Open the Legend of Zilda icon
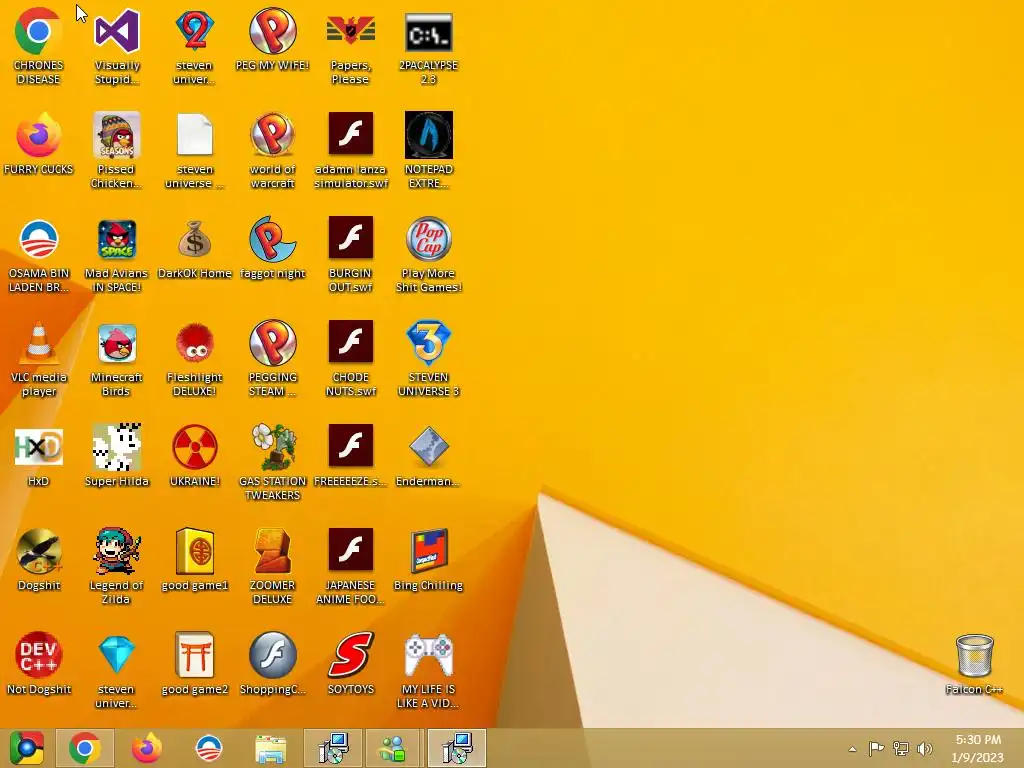This screenshot has height=768, width=1024. (x=117, y=566)
